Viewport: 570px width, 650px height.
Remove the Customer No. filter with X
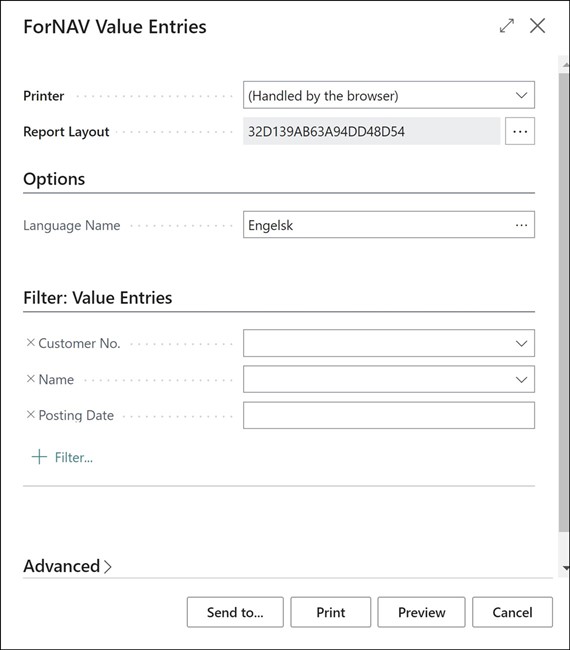pos(31,343)
